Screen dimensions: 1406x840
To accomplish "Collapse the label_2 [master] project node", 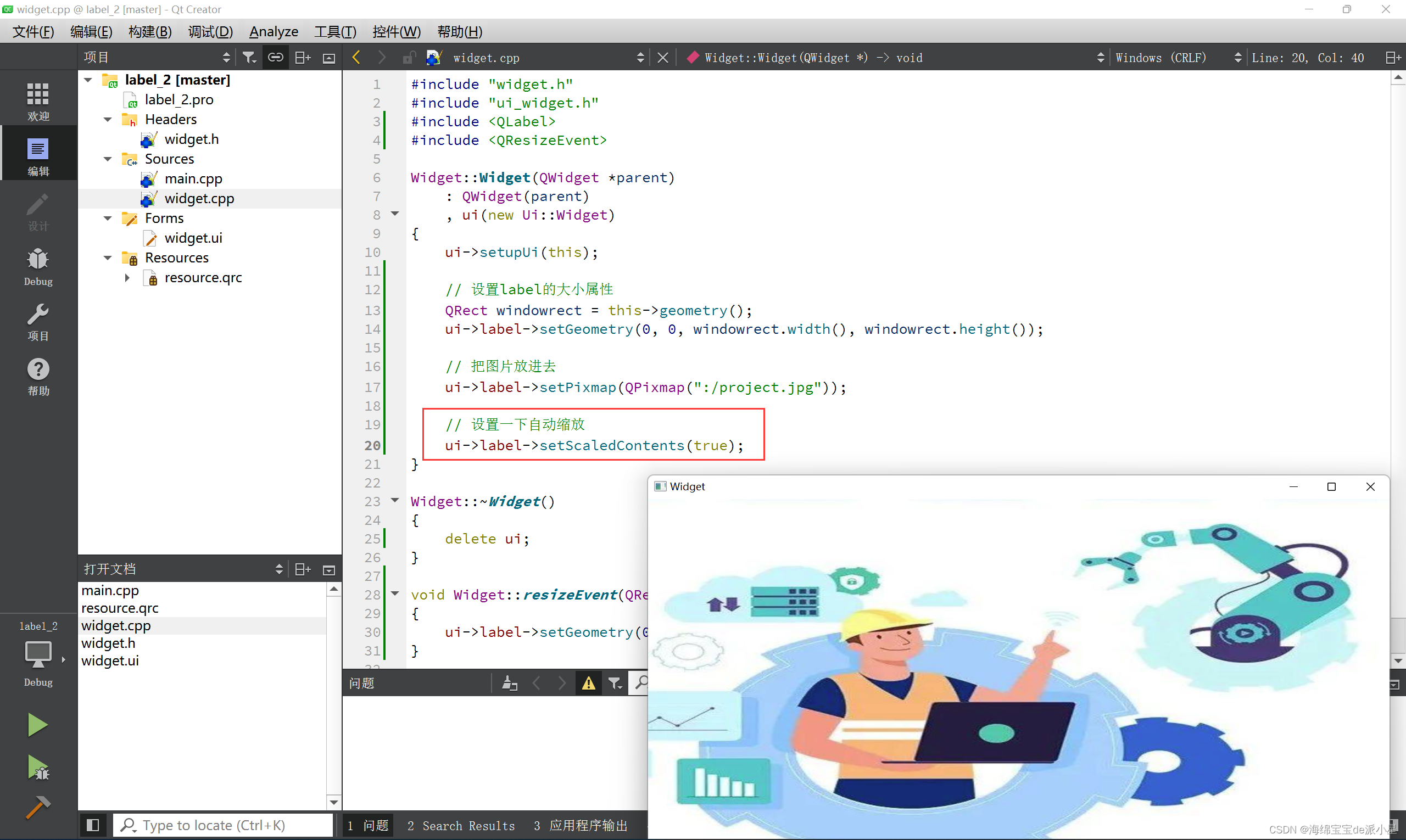I will (88, 80).
